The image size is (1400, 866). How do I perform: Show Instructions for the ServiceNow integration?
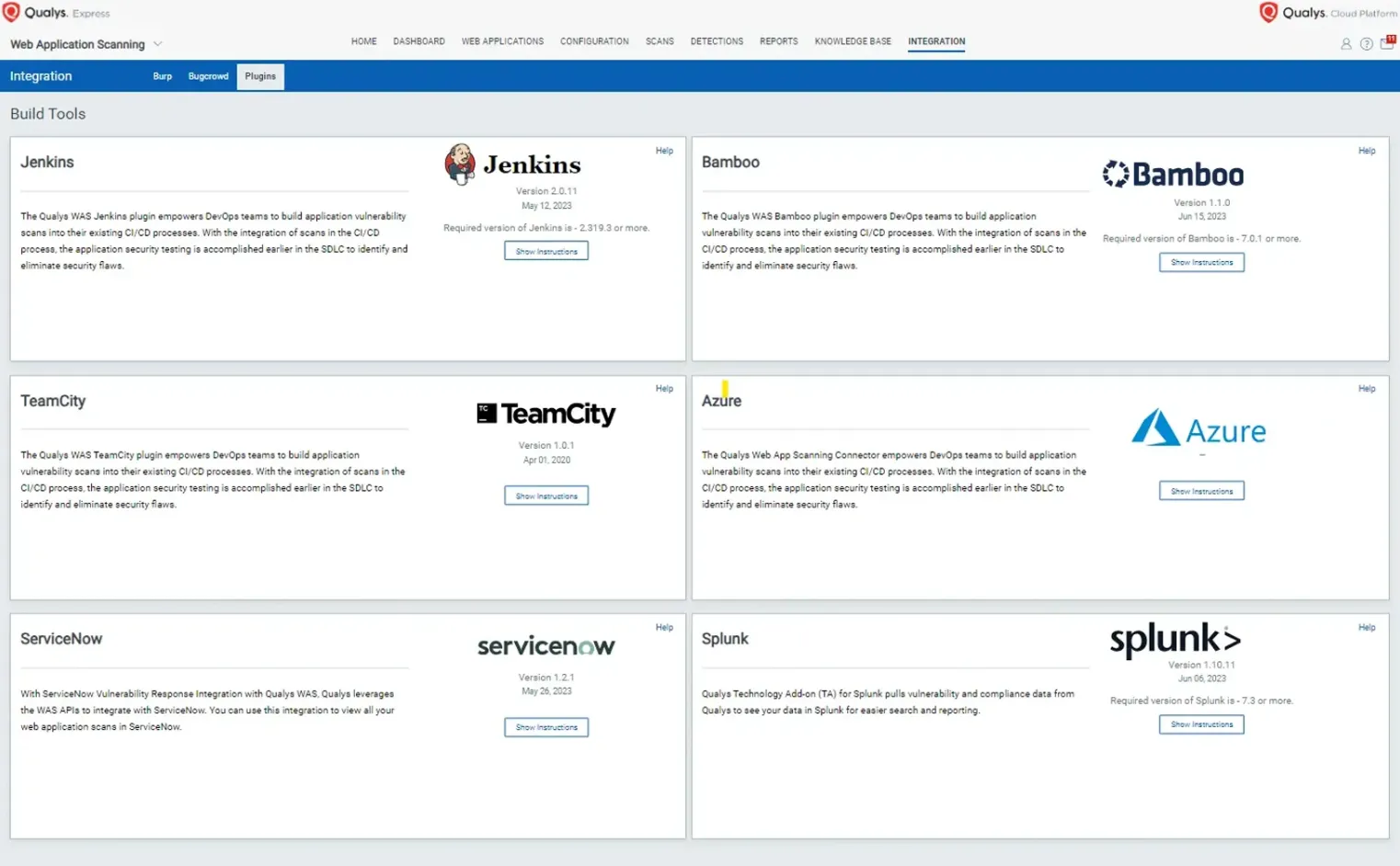pos(546,727)
